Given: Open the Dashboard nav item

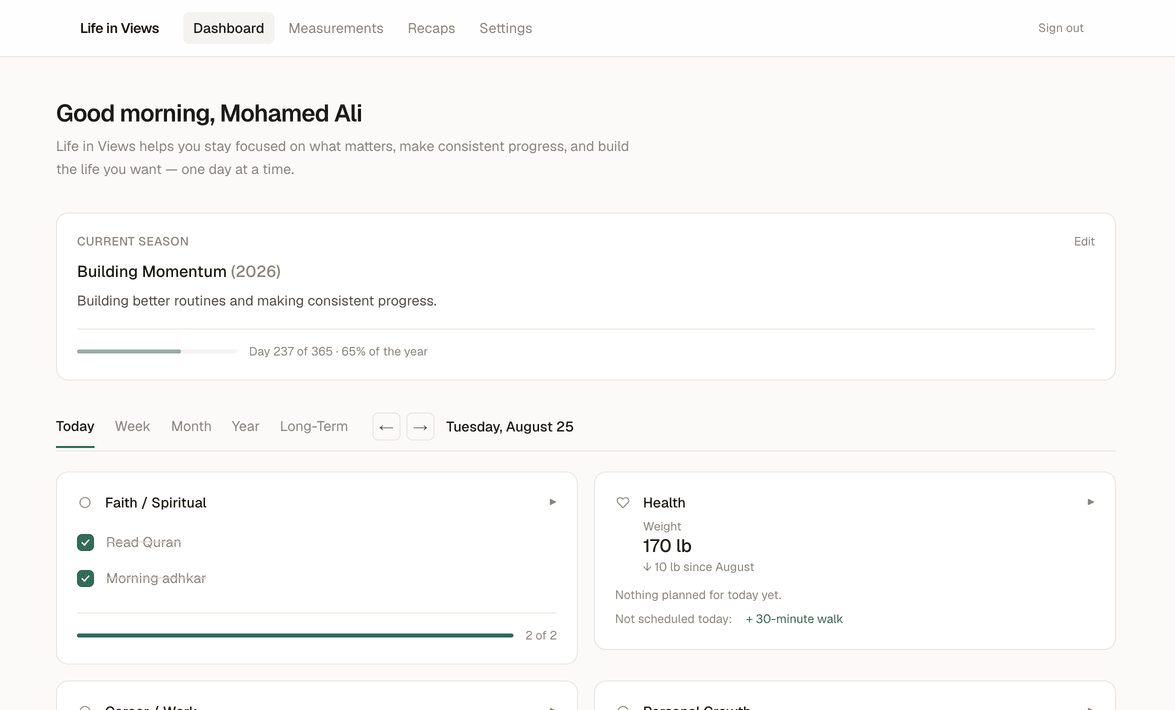Looking at the screenshot, I should click(x=229, y=28).
